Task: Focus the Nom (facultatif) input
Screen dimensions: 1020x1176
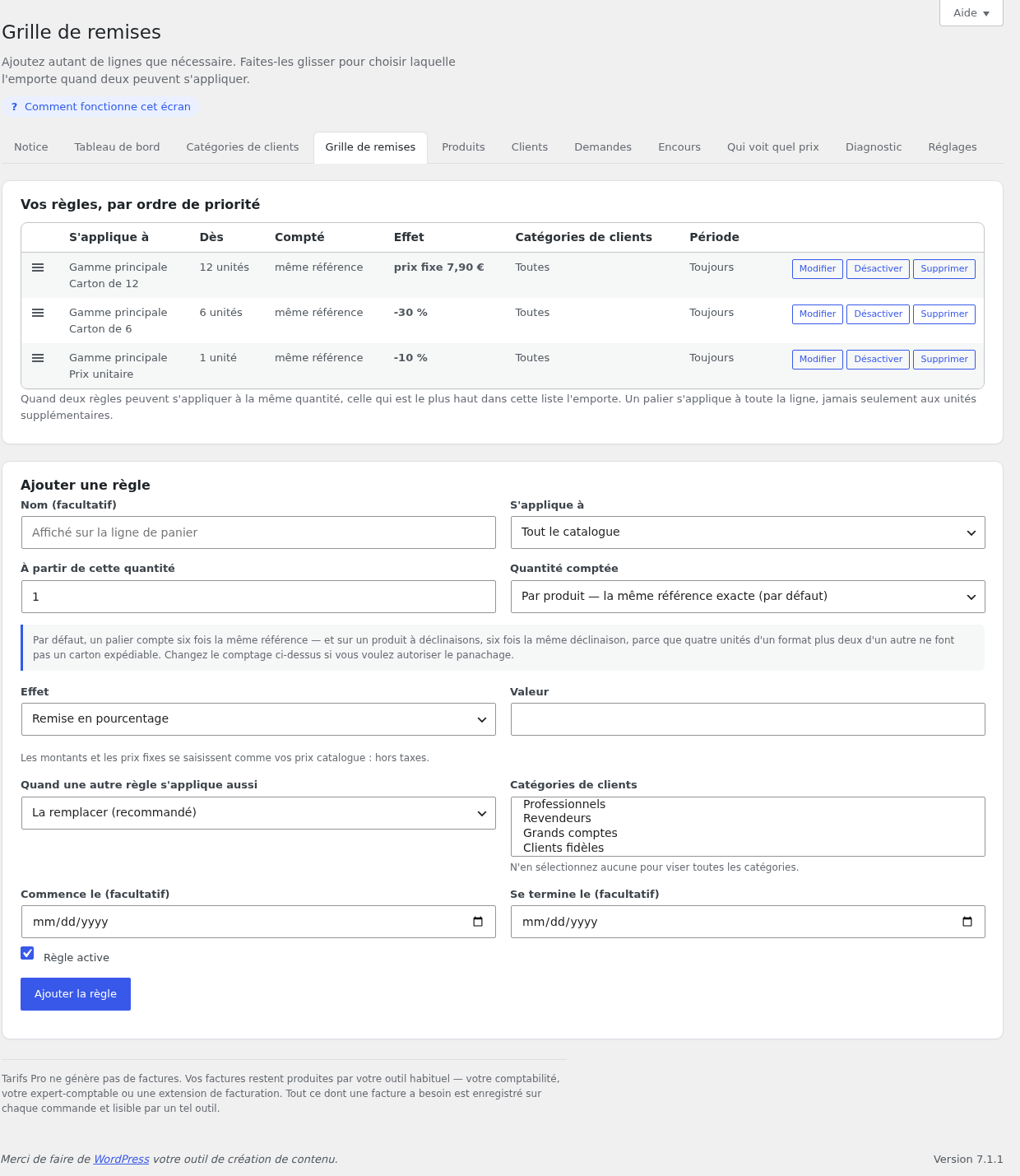Action: coord(258,532)
